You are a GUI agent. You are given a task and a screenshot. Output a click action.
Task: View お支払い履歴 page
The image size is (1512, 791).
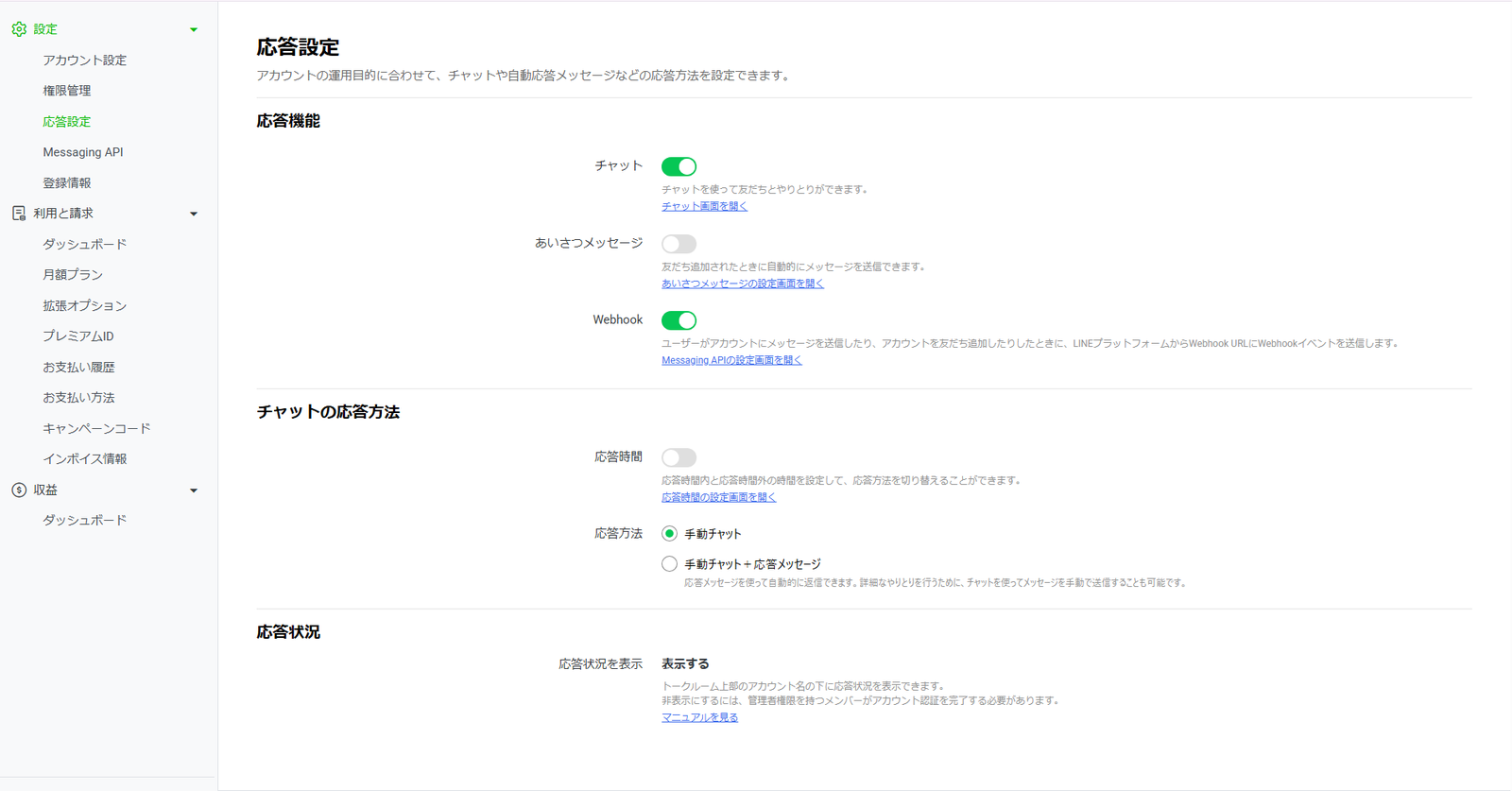(x=78, y=367)
